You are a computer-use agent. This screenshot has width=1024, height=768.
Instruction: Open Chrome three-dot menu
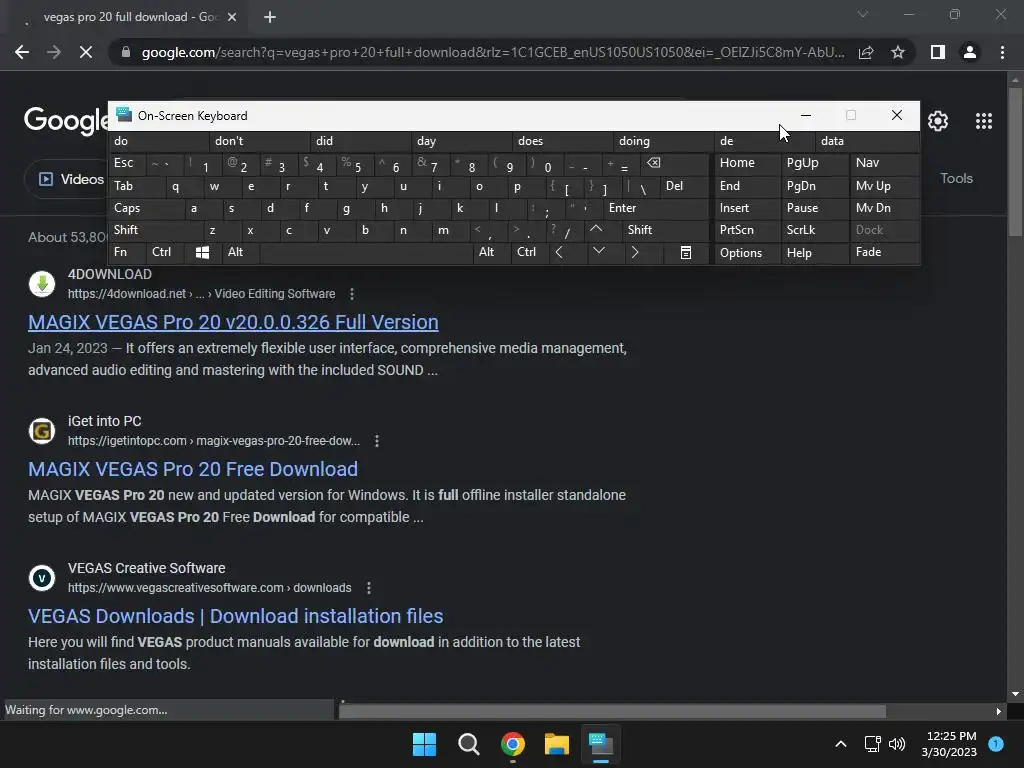(x=1002, y=52)
